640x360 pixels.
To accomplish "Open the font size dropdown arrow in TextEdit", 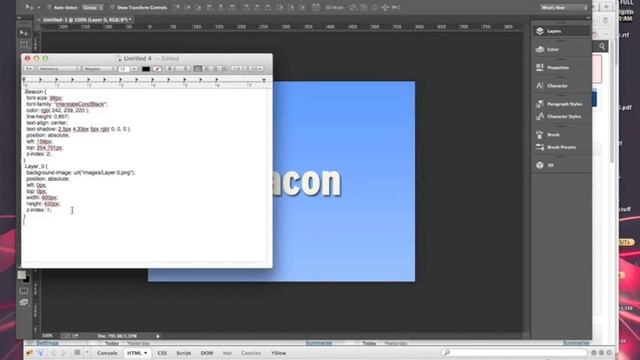I will [x=134, y=69].
